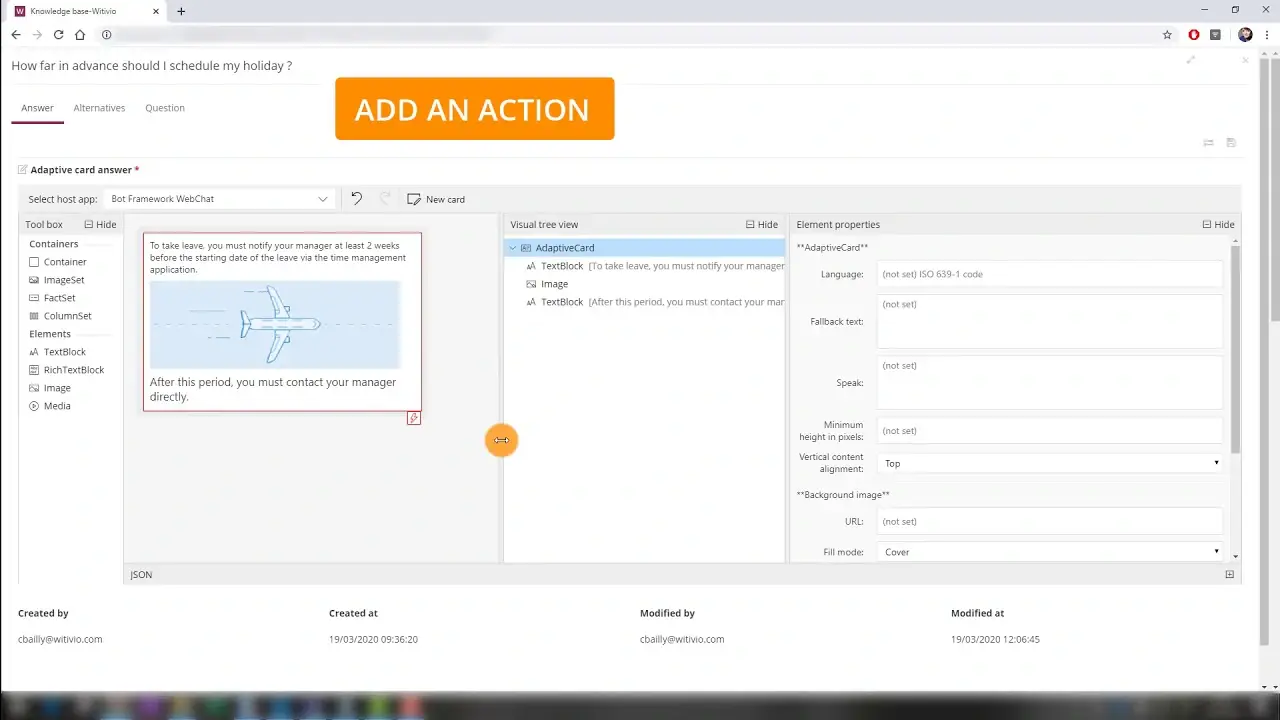The height and width of the screenshot is (720, 1280).
Task: Select the Image row in tree view
Action: pyautogui.click(x=645, y=284)
